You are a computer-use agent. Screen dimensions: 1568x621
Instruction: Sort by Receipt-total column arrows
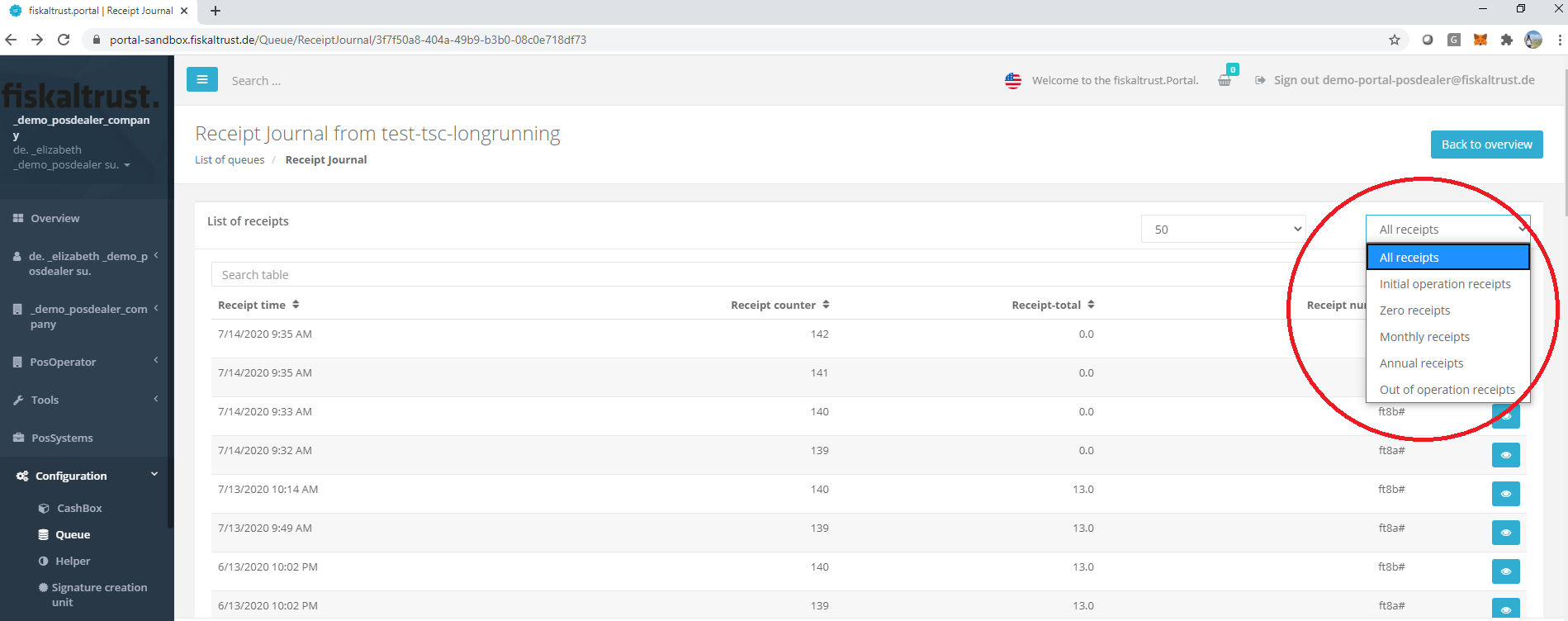[1091, 305]
